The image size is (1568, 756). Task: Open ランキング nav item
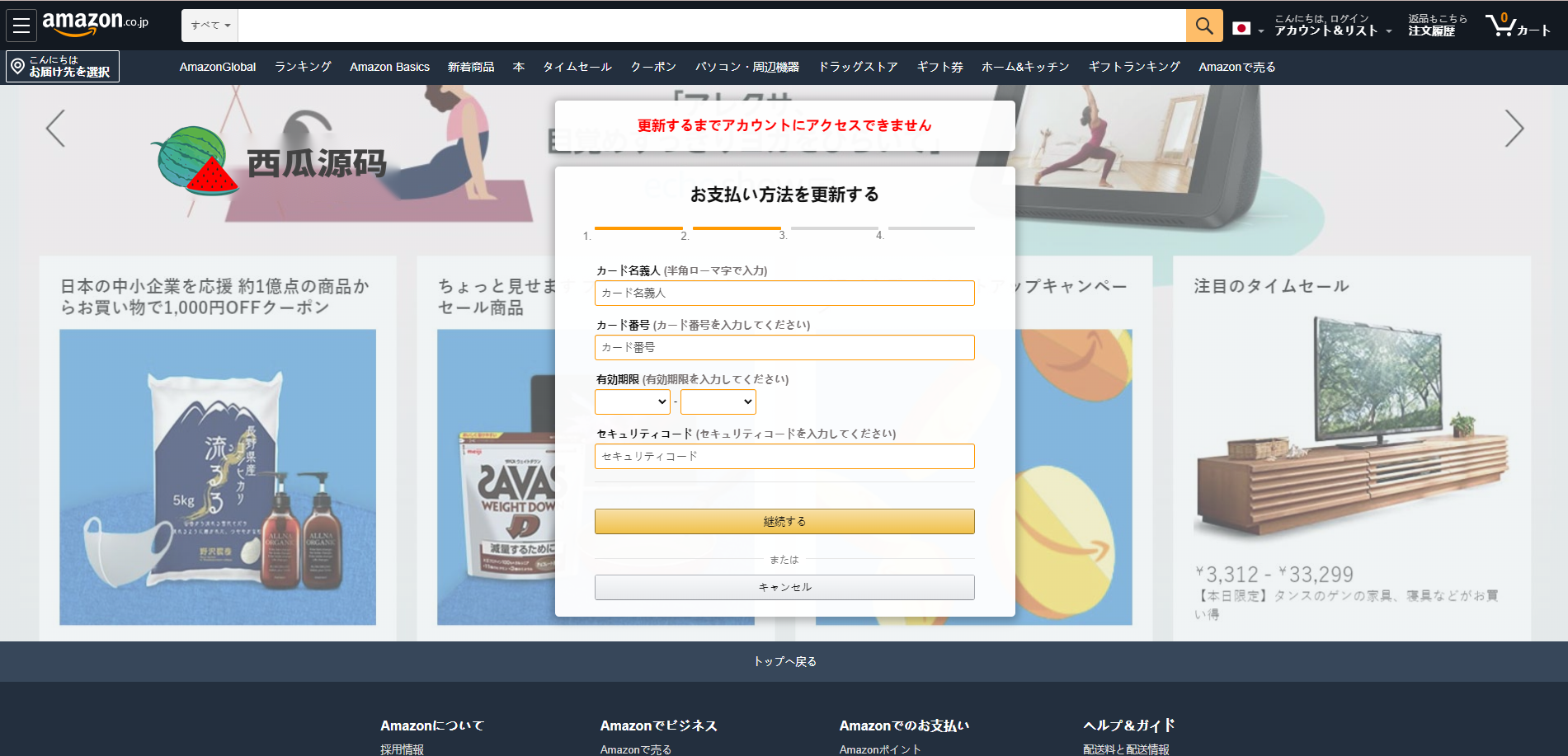pos(303,67)
